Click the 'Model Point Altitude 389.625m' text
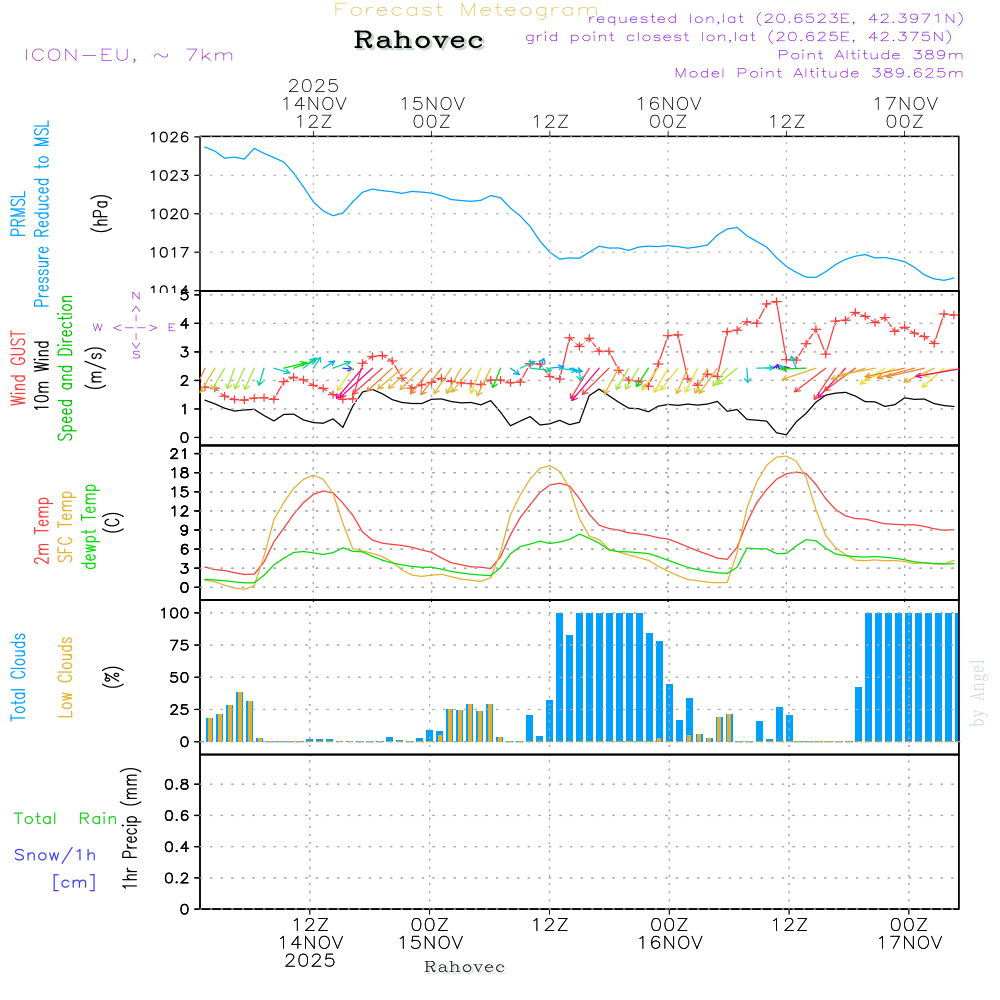This screenshot has width=1000, height=1000. [x=818, y=73]
